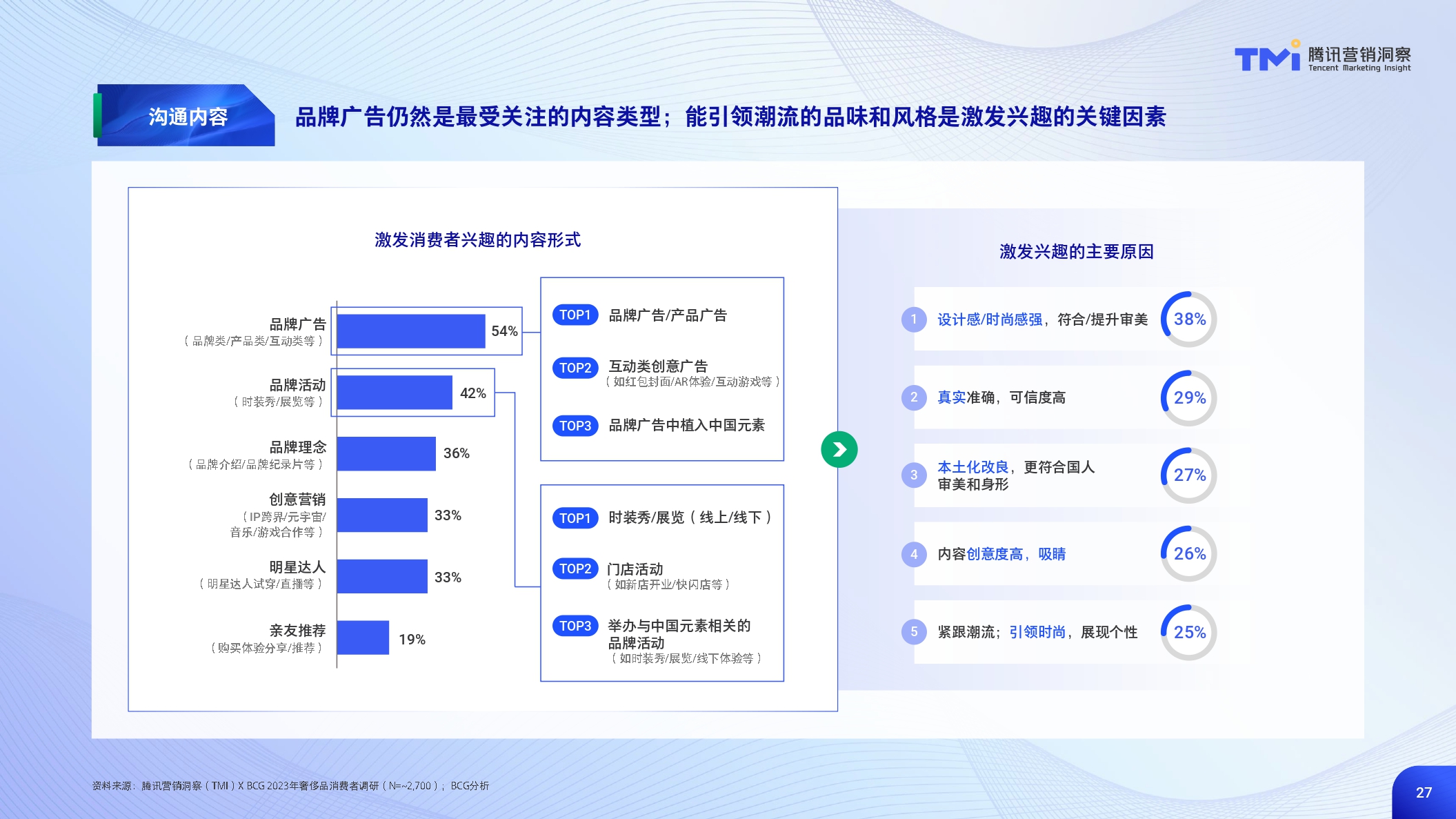Click the page number 27 badge
This screenshot has width=1456, height=819.
[x=1424, y=793]
